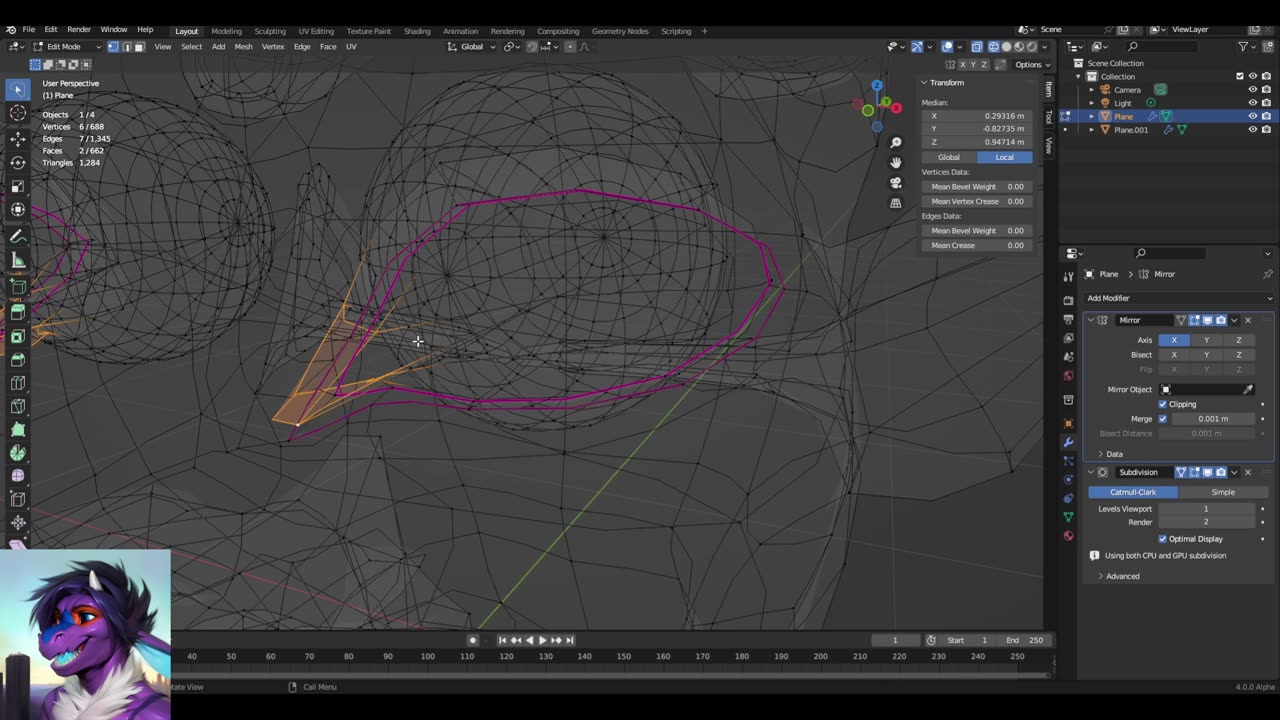Toggle Collection exclude checkbox in outliner
This screenshot has height=720, width=1280.
[x=1240, y=76]
